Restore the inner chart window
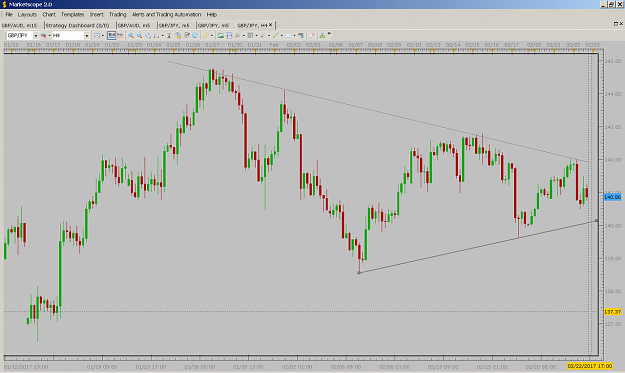 (x=615, y=24)
